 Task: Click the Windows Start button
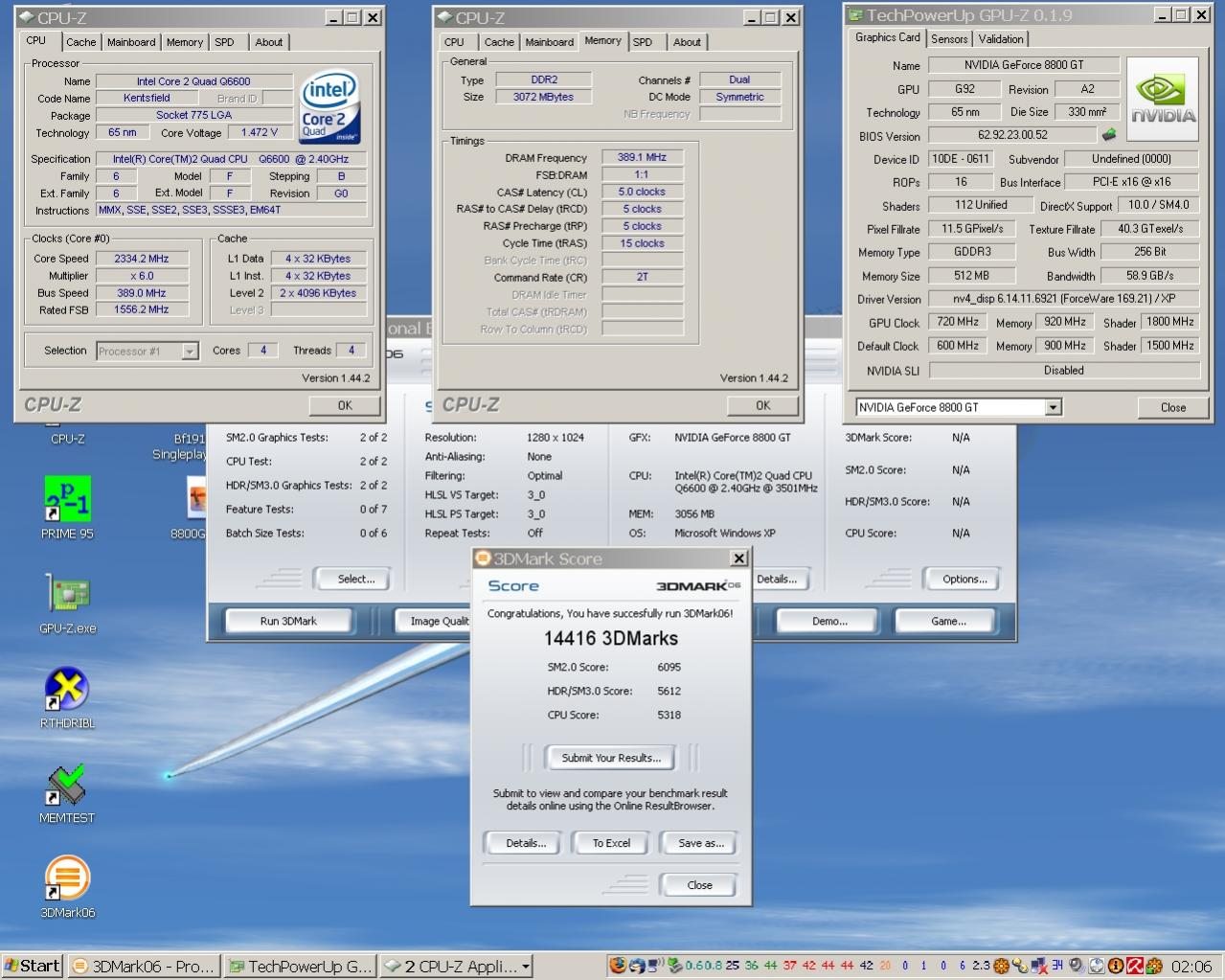33,966
